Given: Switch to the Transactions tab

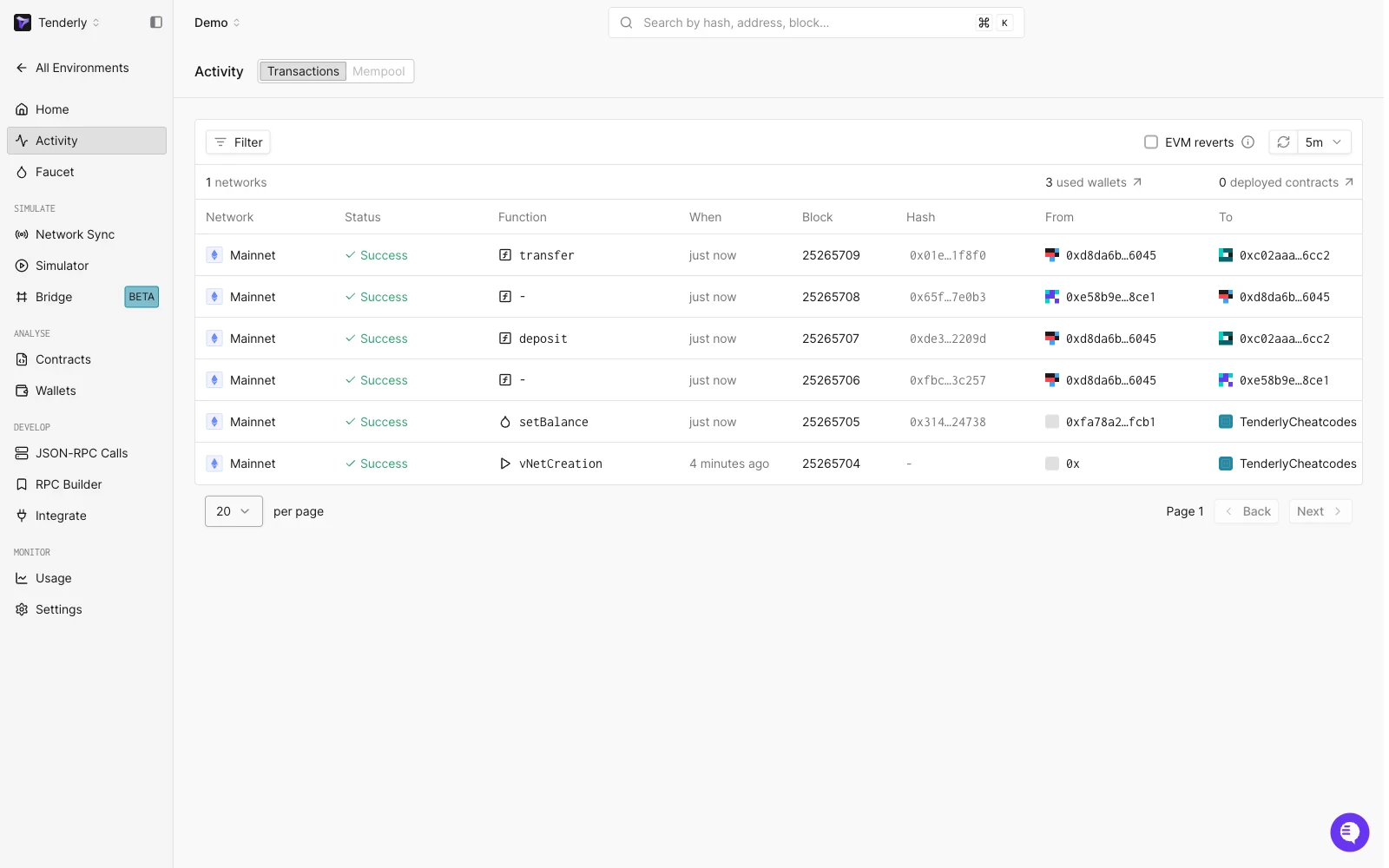Looking at the screenshot, I should pos(303,71).
